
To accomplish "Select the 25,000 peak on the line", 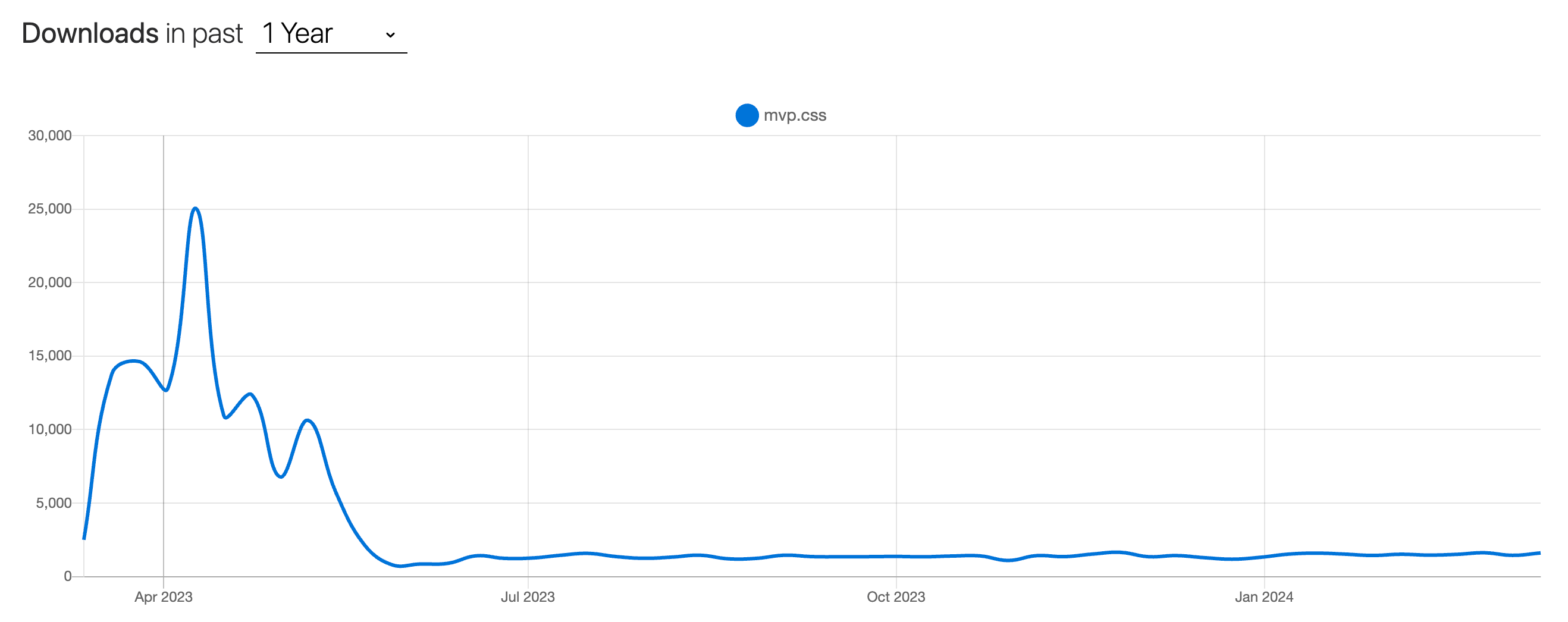I will coord(195,209).
